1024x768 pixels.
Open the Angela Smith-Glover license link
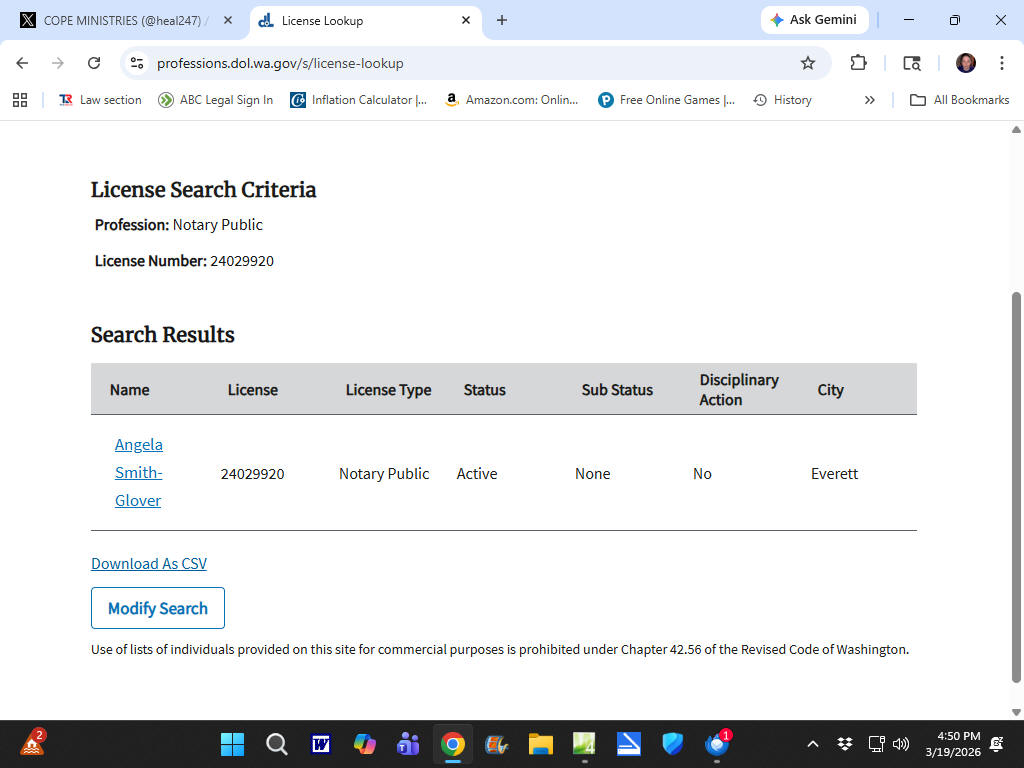(x=138, y=472)
